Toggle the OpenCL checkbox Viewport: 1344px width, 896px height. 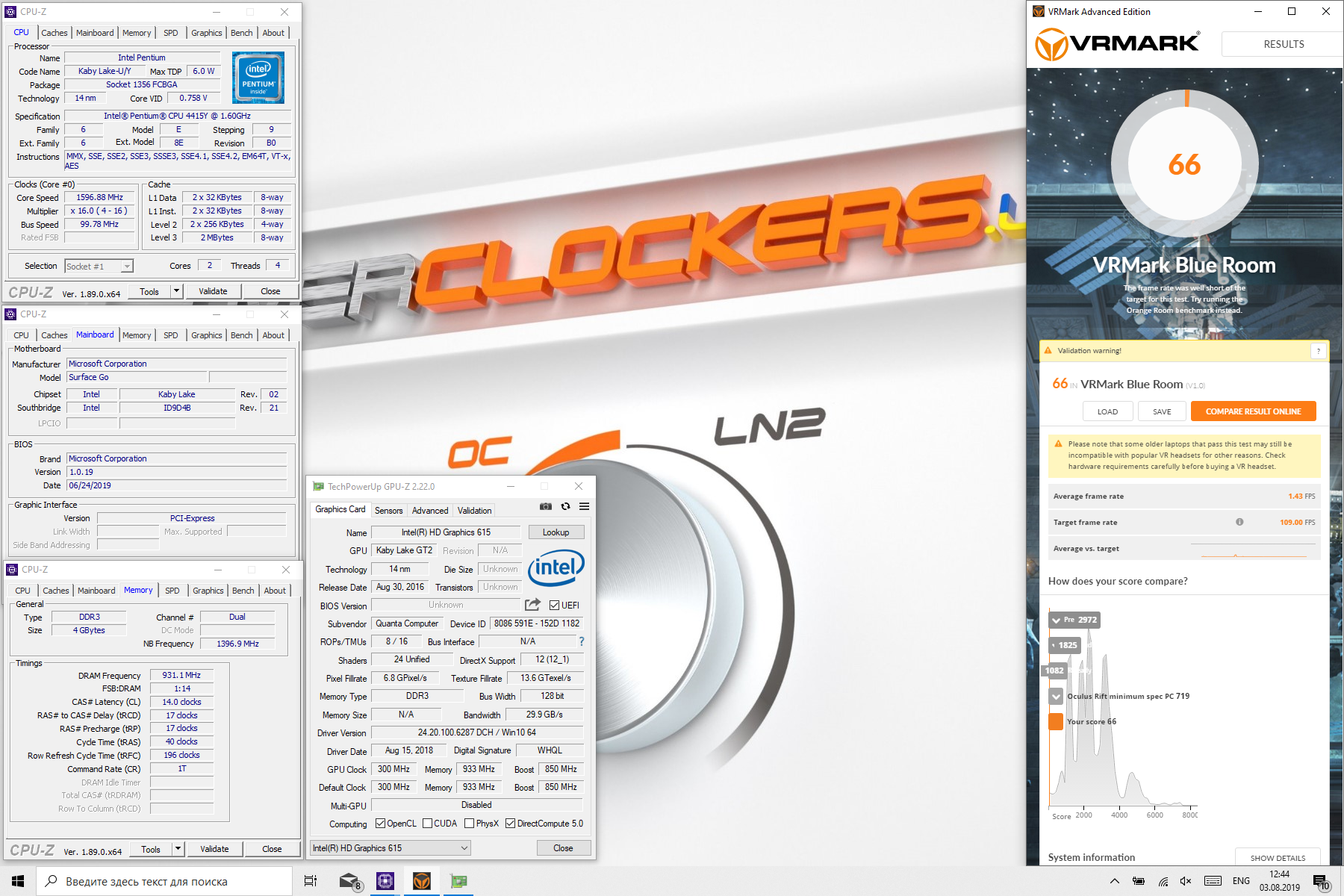pos(380,824)
